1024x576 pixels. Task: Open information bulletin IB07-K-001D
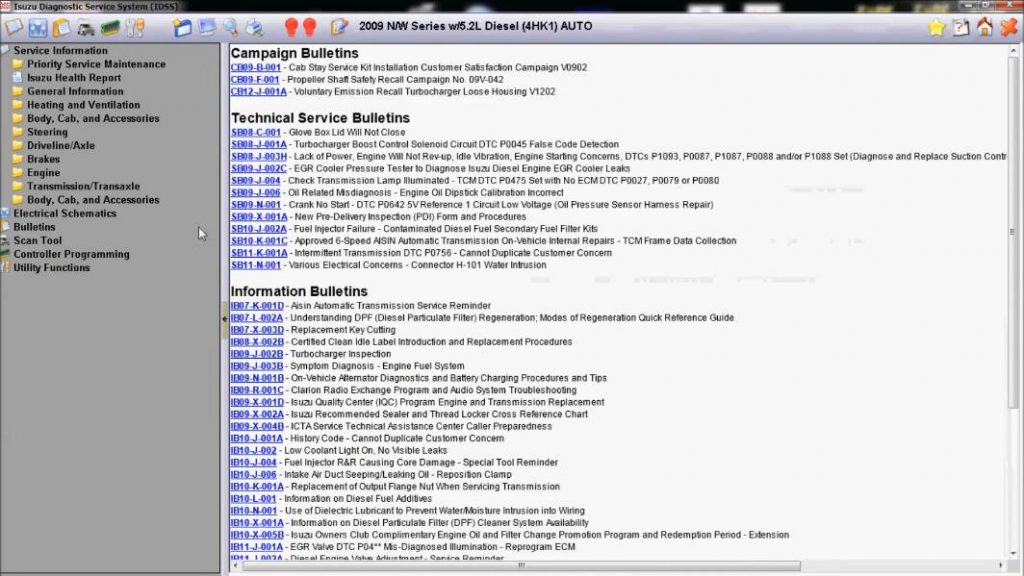click(x=257, y=306)
